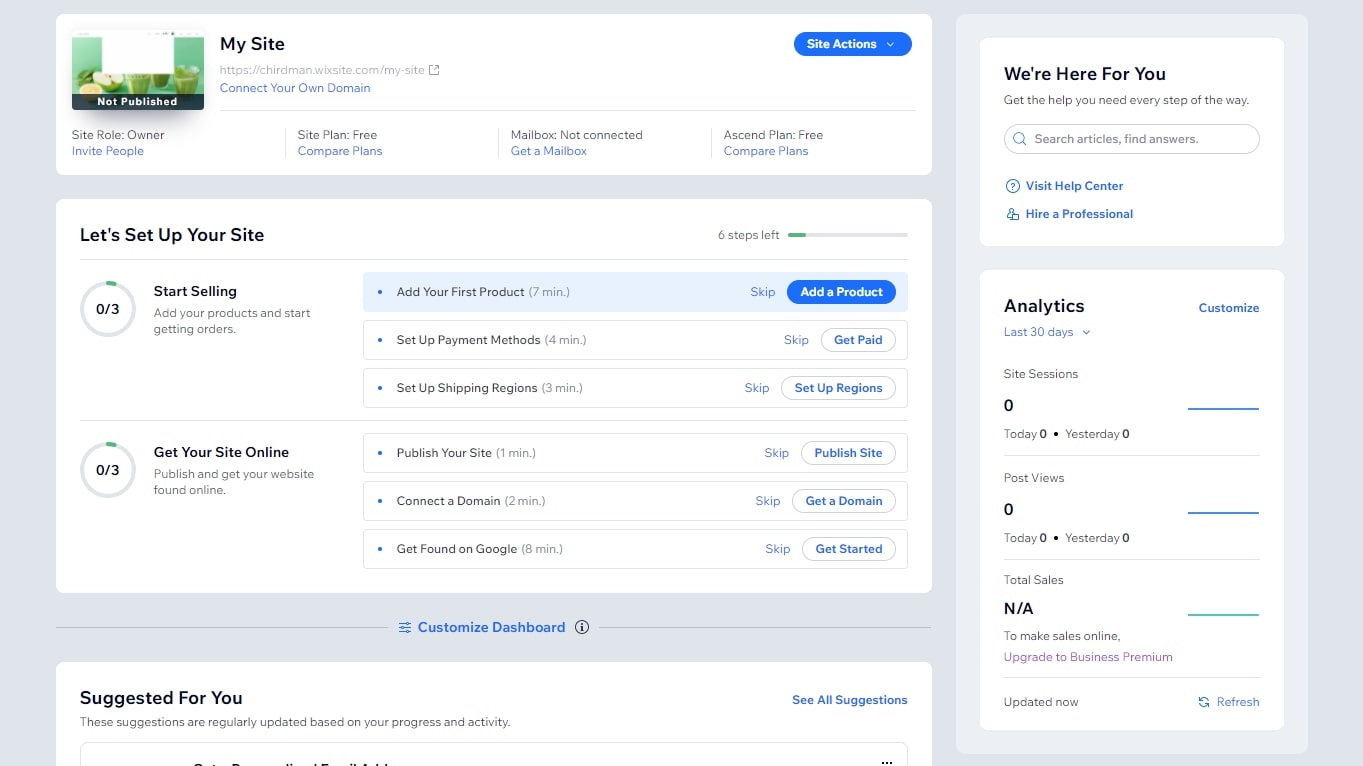Viewport: 1363px width, 766px height.
Task: Click the Refresh arrows icon in Analytics
Action: (1204, 702)
